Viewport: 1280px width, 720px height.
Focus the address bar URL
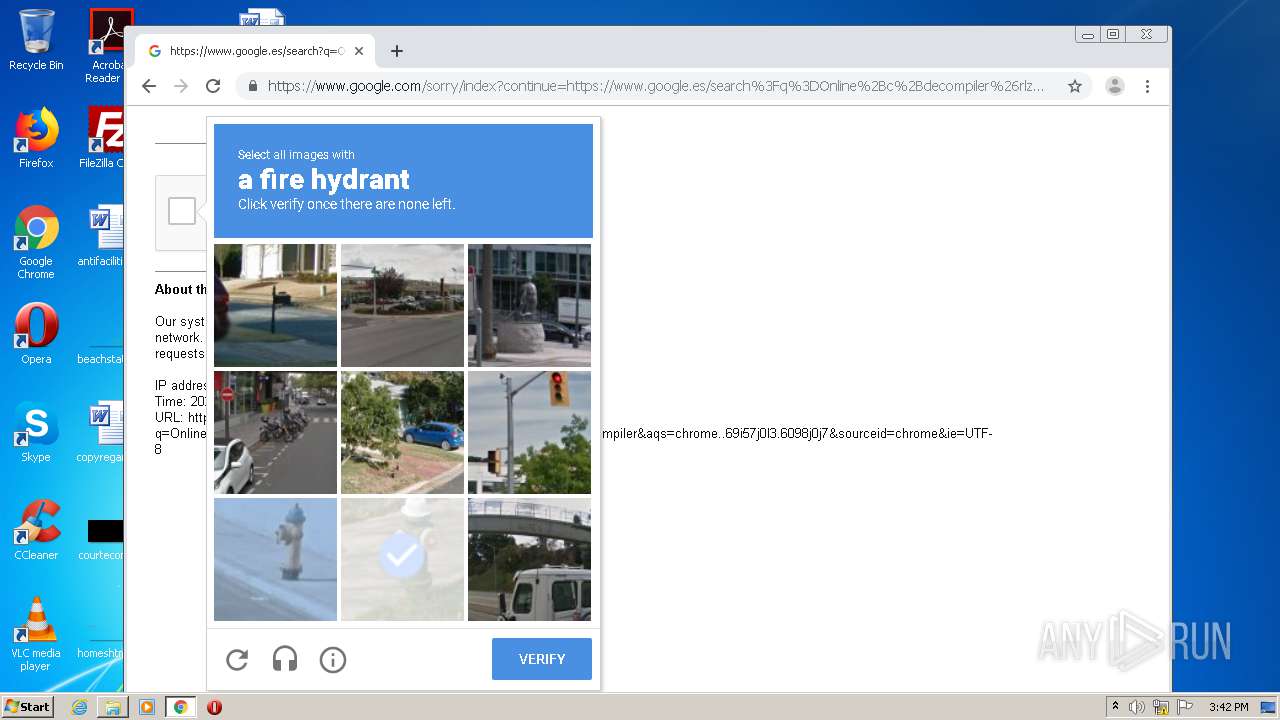(x=655, y=86)
